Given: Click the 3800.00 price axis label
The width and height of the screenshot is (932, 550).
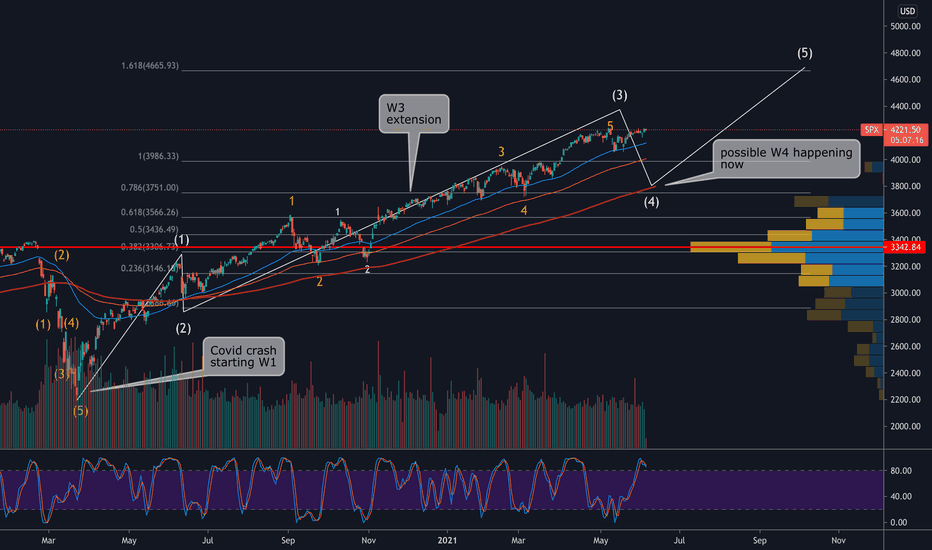Looking at the screenshot, I should click(x=905, y=186).
